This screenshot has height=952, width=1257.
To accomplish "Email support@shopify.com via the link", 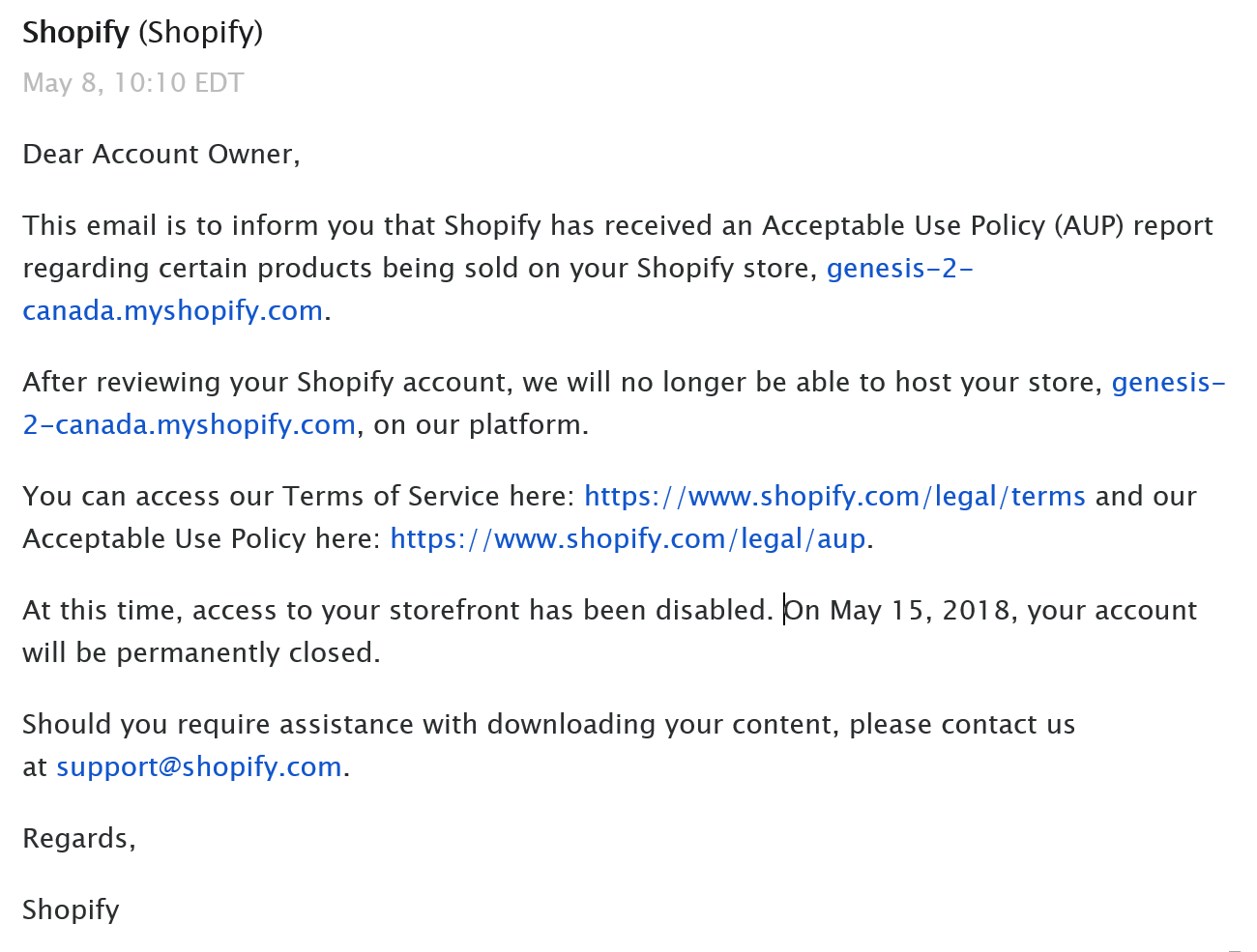I will [x=199, y=767].
